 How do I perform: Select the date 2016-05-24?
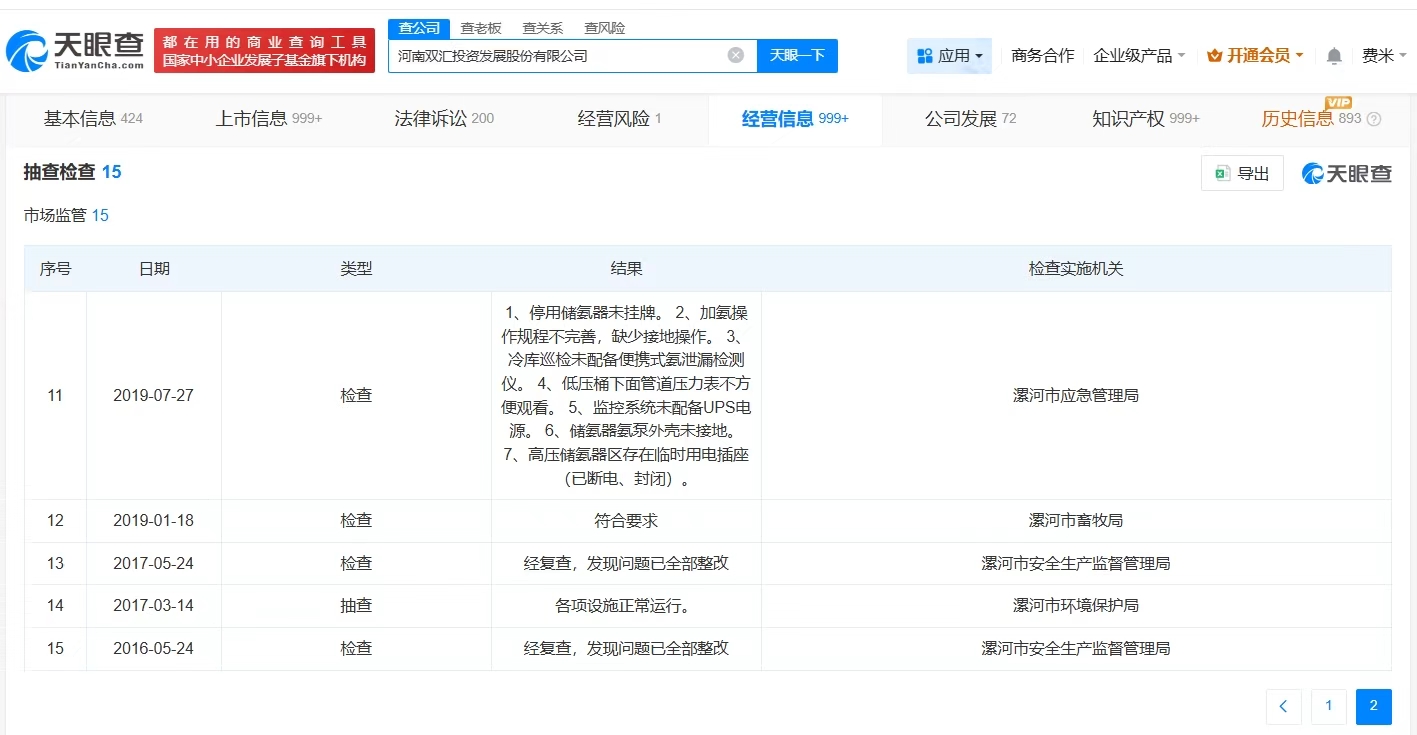[154, 649]
